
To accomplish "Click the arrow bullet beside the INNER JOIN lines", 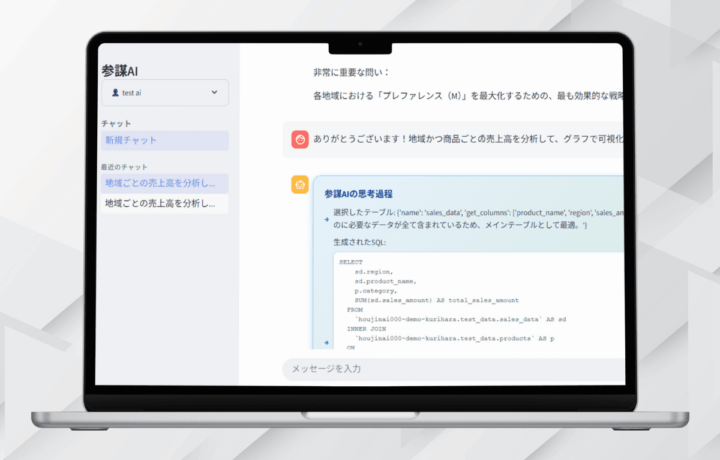I will click(x=327, y=341).
